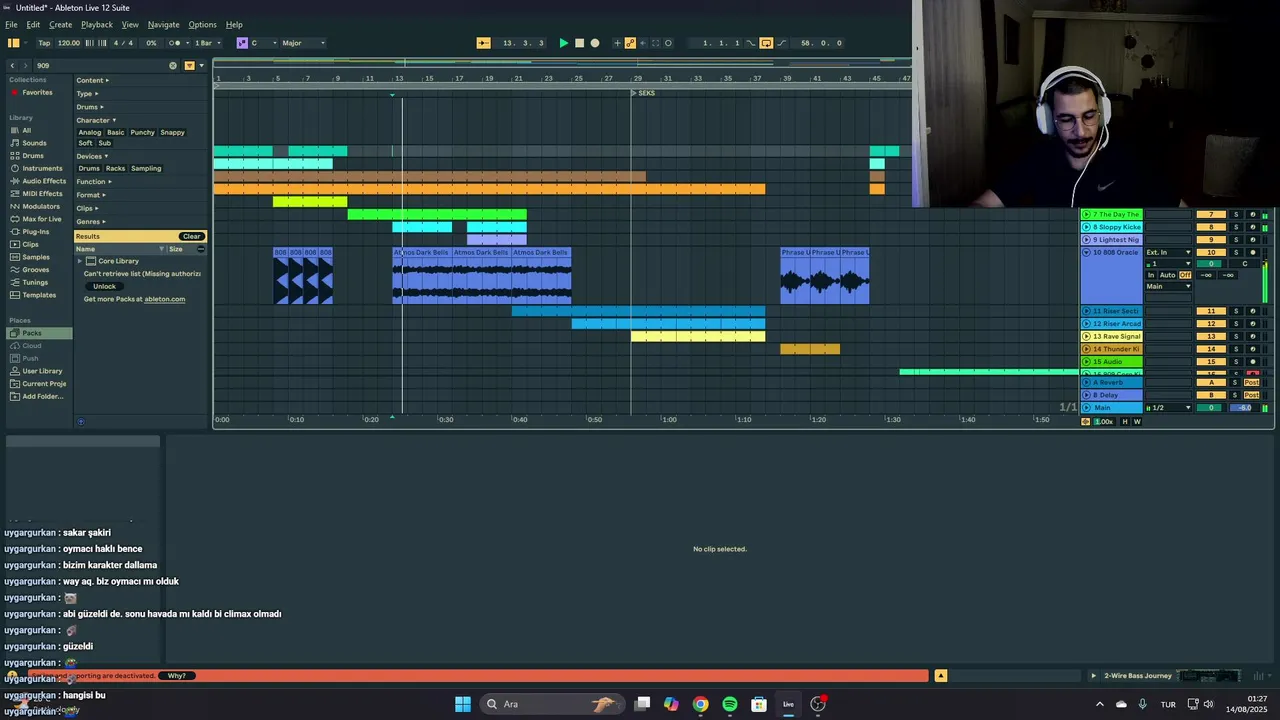Solo track 7 The Day The
1280x720 pixels.
[1235, 214]
